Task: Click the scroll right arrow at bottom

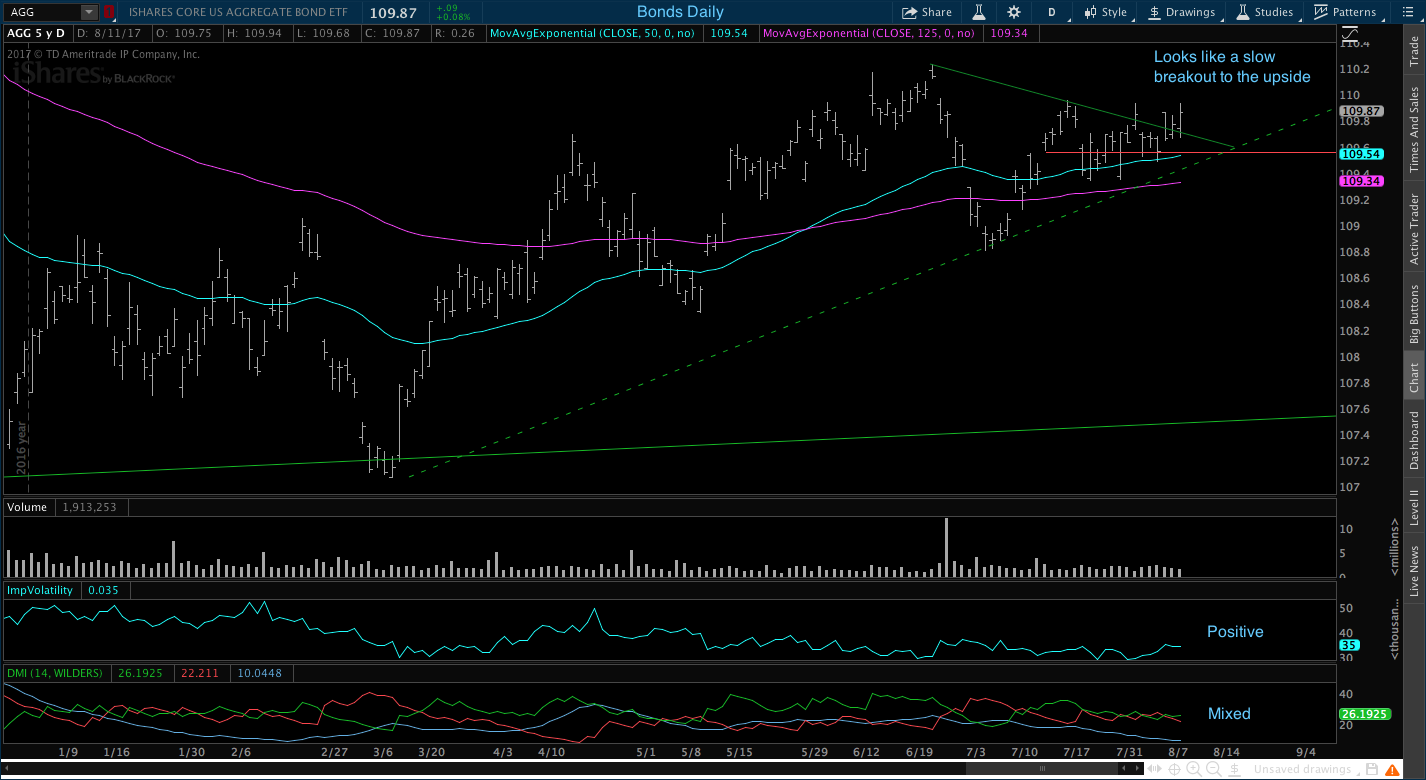Action: point(1137,768)
